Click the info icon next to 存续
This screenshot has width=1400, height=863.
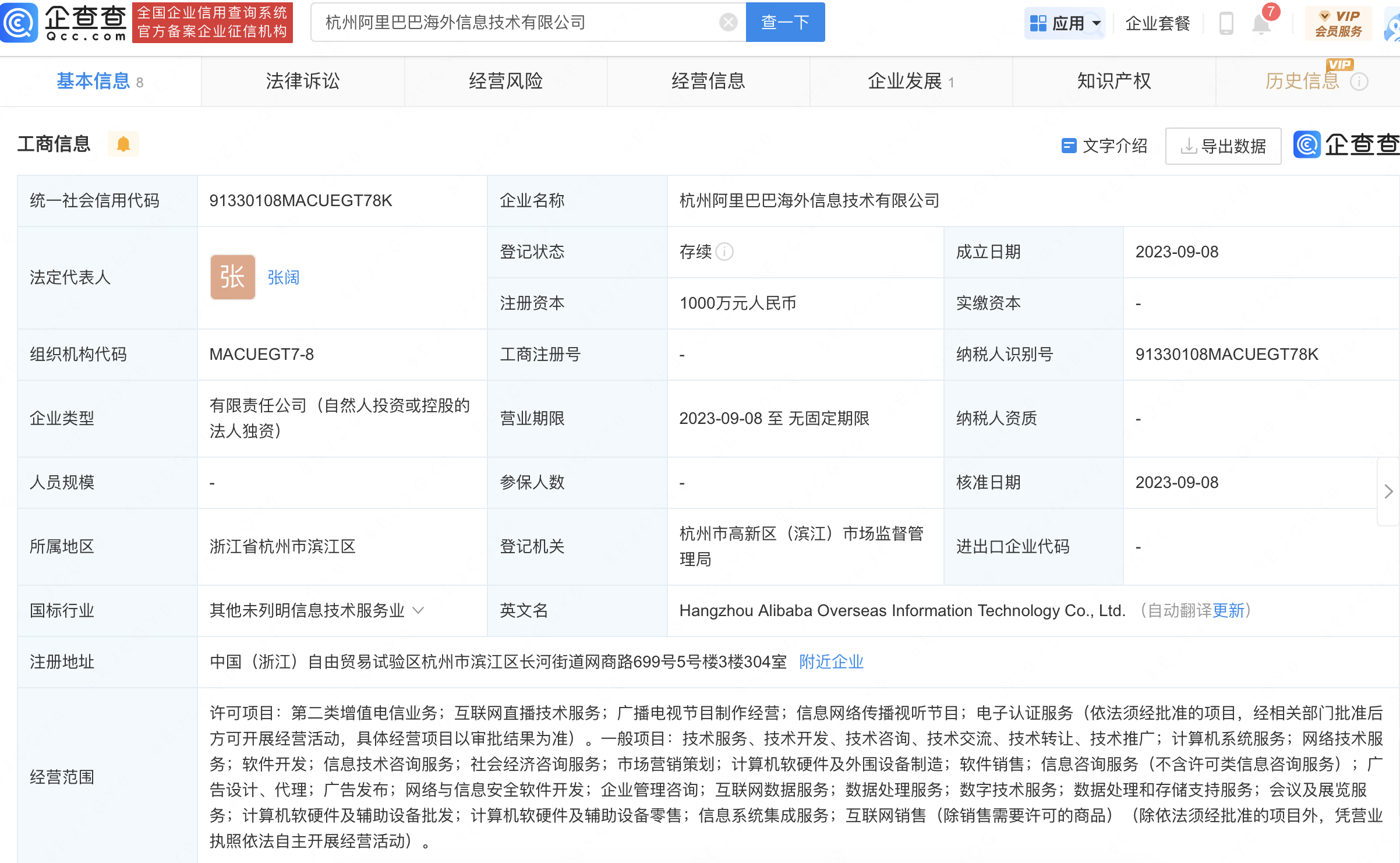click(724, 252)
